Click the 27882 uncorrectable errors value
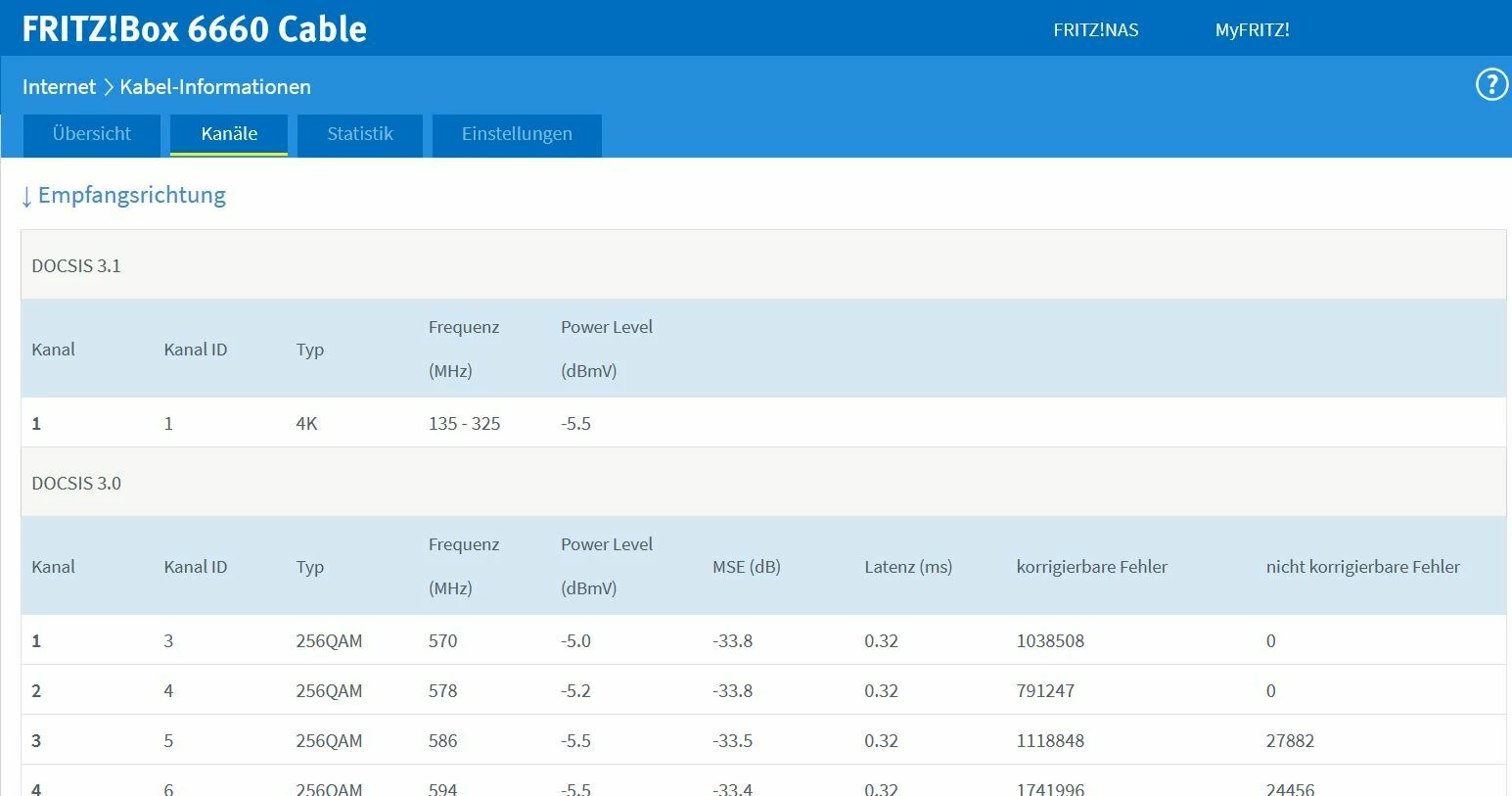 click(1290, 741)
